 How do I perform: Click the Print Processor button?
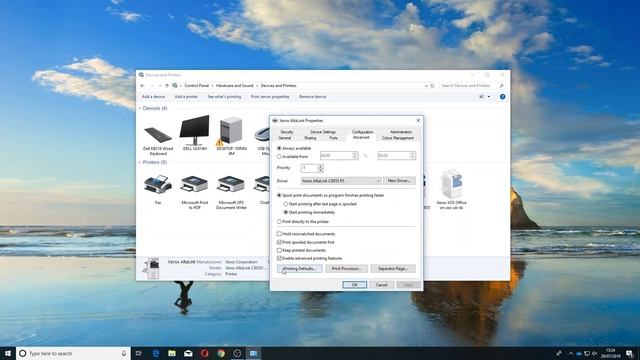tap(346, 269)
